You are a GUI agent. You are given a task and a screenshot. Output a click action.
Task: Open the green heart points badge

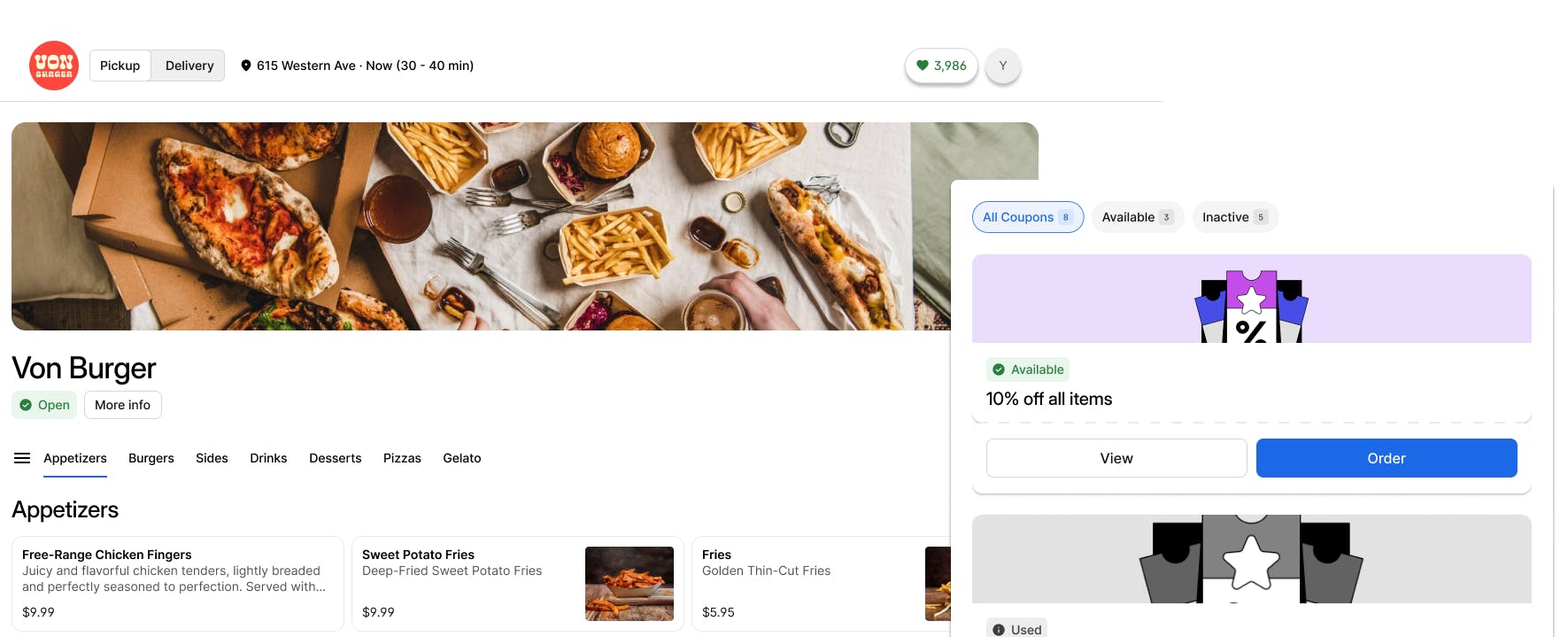pos(941,66)
